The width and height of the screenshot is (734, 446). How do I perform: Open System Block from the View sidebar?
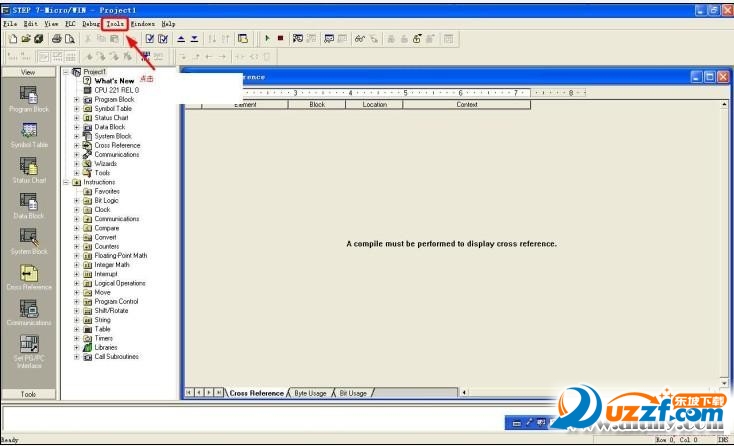(29, 241)
